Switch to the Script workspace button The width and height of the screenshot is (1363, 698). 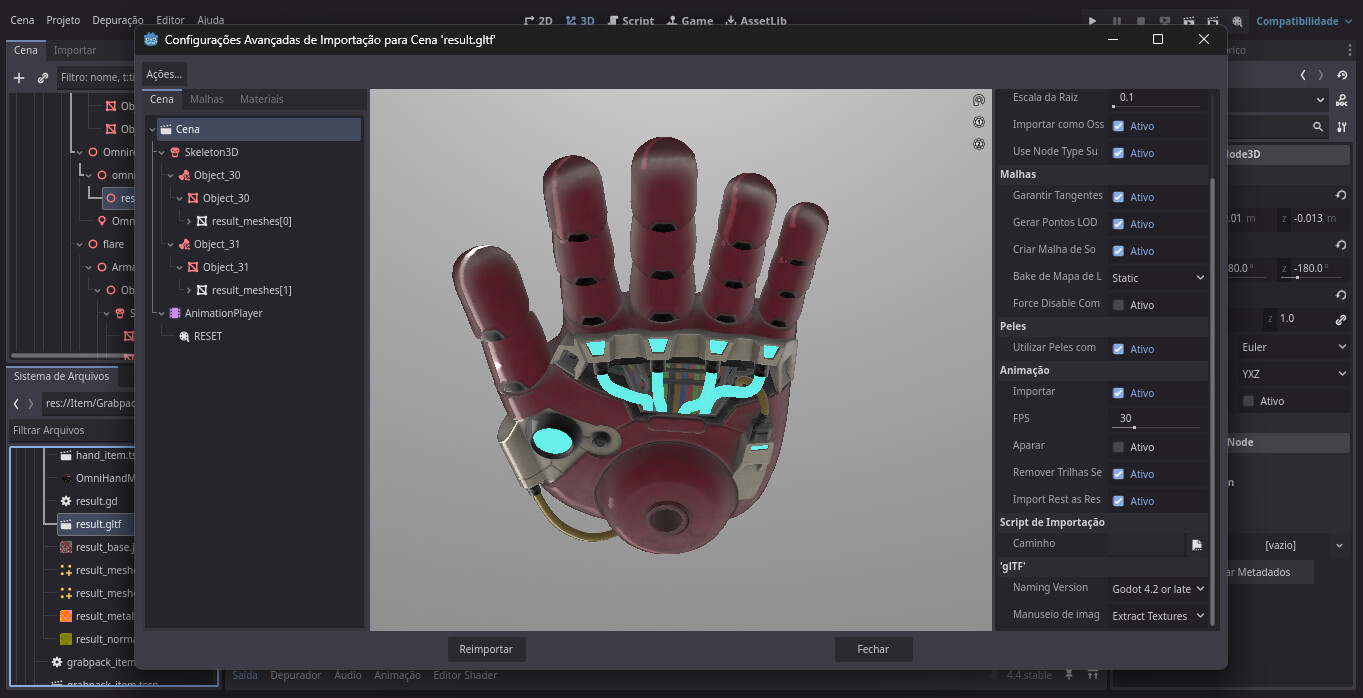[630, 21]
